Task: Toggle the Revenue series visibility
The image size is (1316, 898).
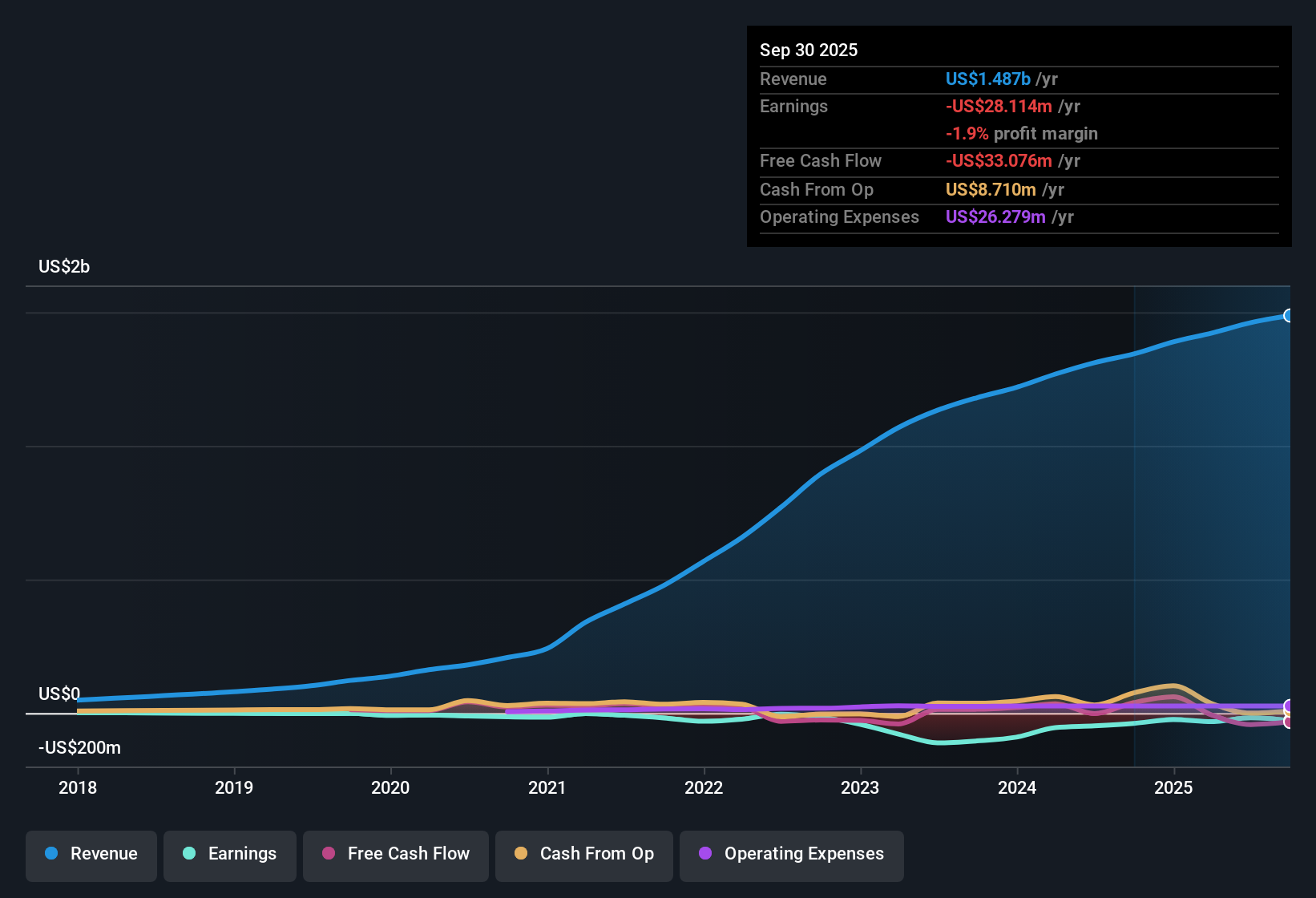Action: 91,854
